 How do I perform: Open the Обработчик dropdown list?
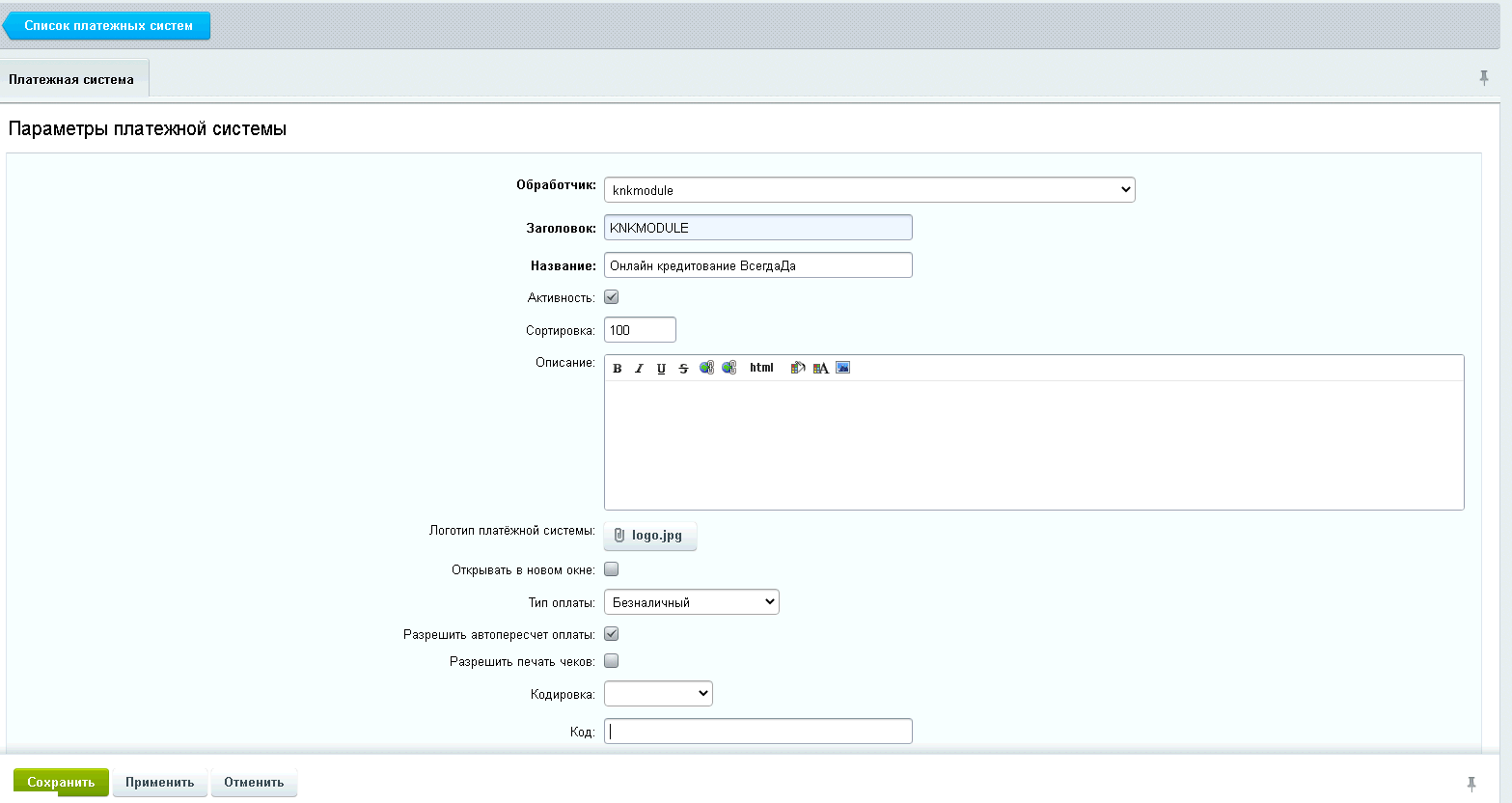pos(868,190)
